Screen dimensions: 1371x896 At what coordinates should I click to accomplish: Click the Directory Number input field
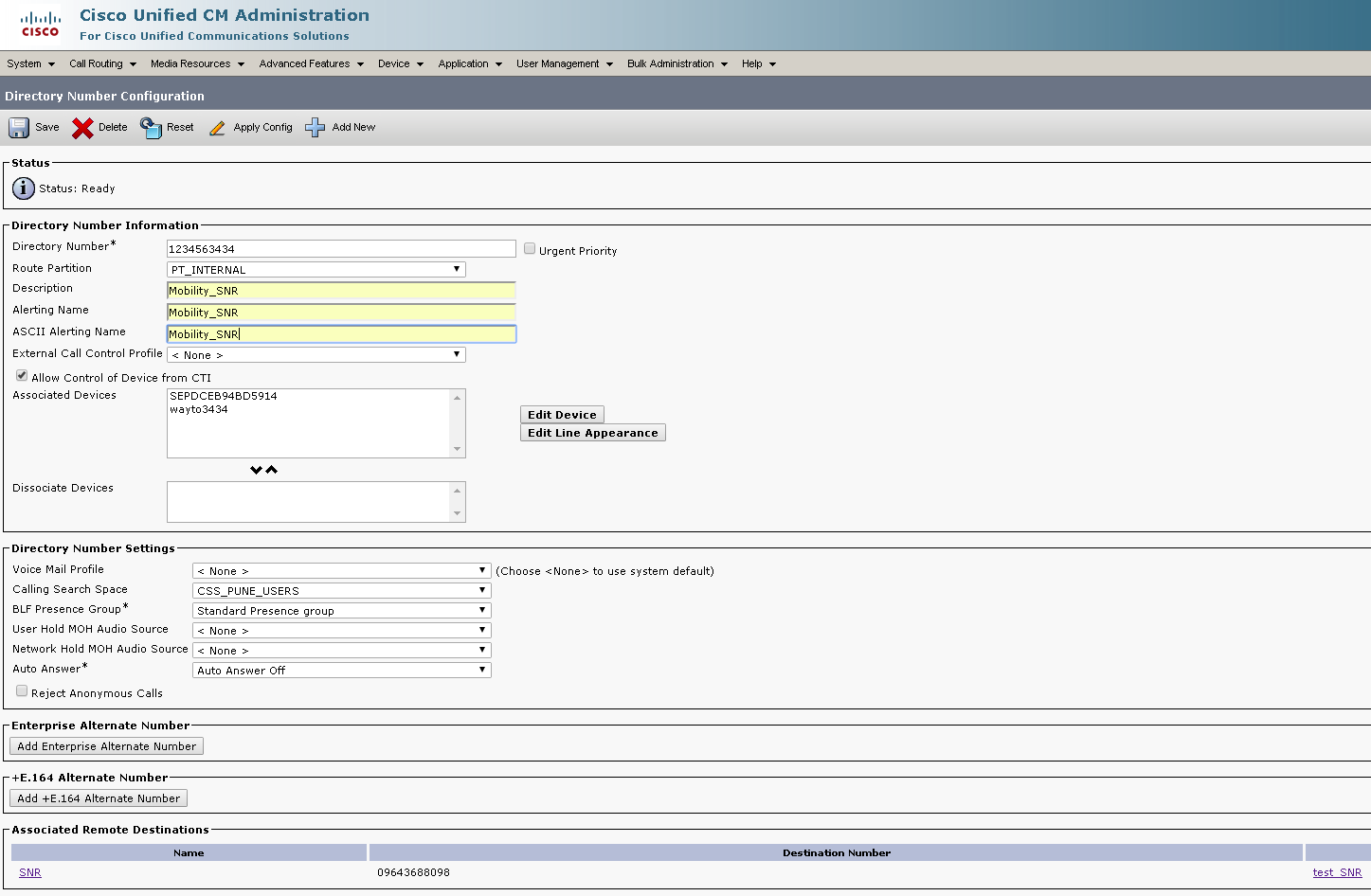point(341,249)
